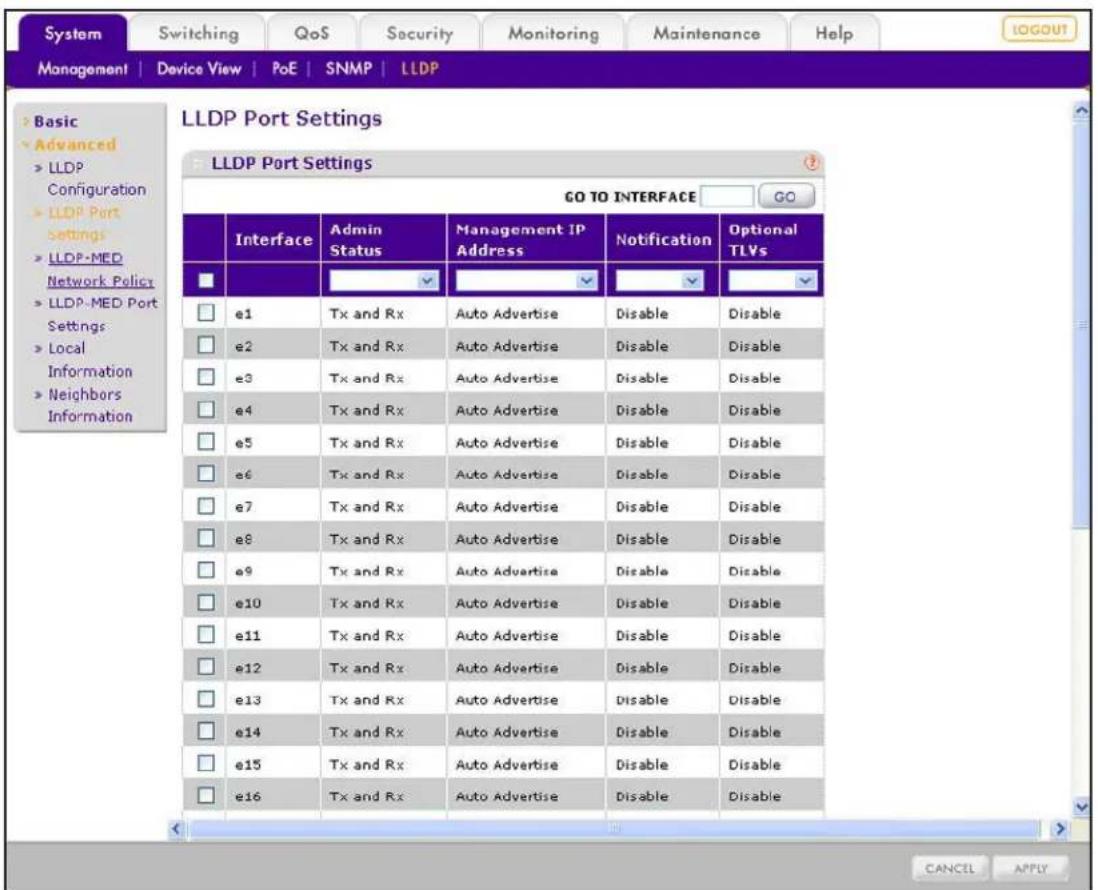Check the box for interface e8
Image resolution: width=1098 pixels, height=890 pixels.
[x=206, y=538]
